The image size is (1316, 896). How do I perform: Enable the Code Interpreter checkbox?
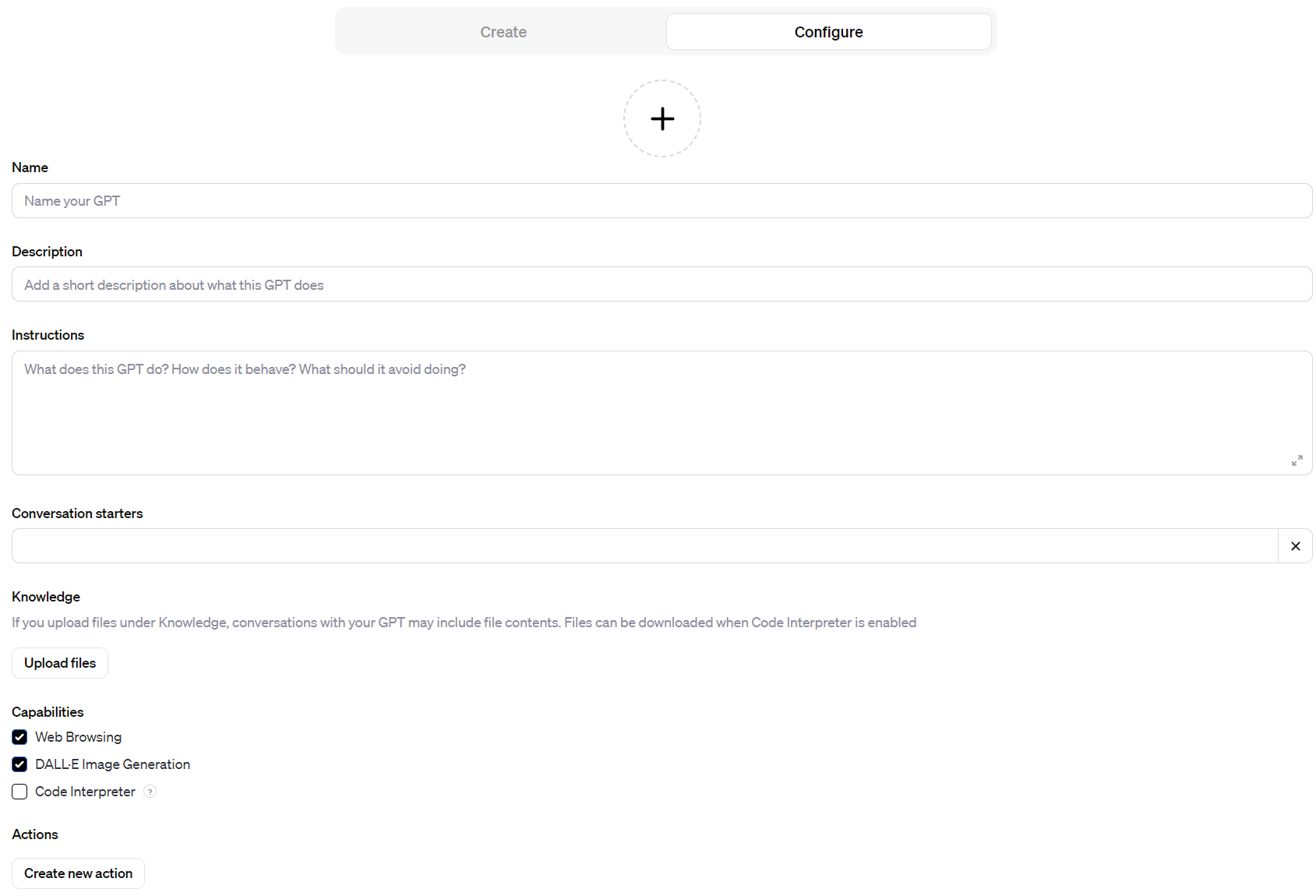coord(19,792)
